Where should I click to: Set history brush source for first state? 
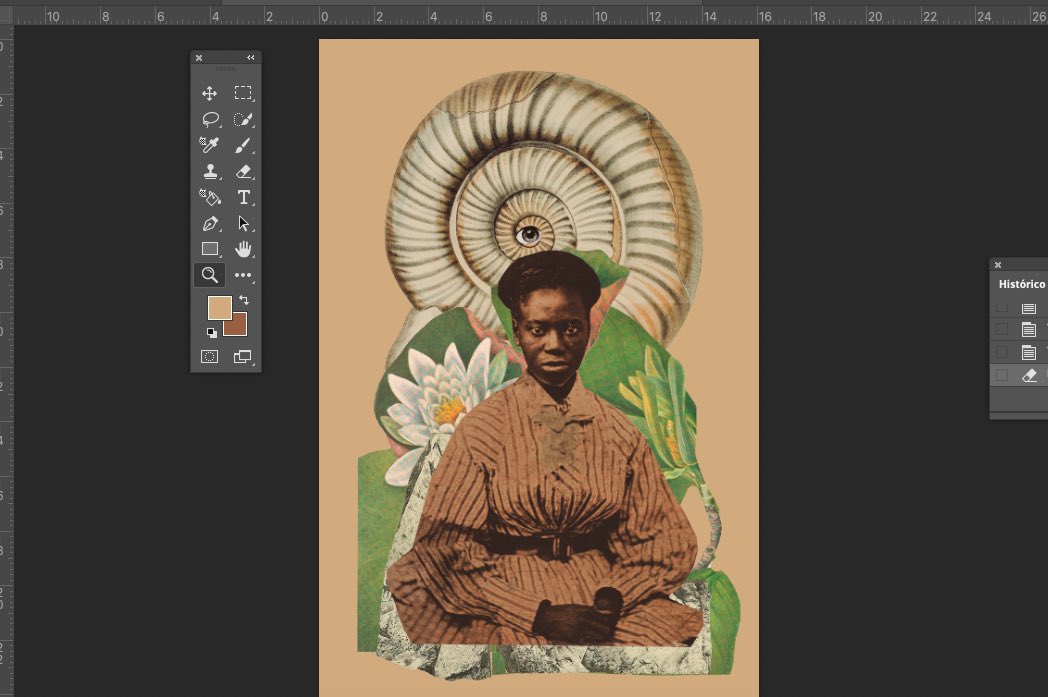point(1001,307)
